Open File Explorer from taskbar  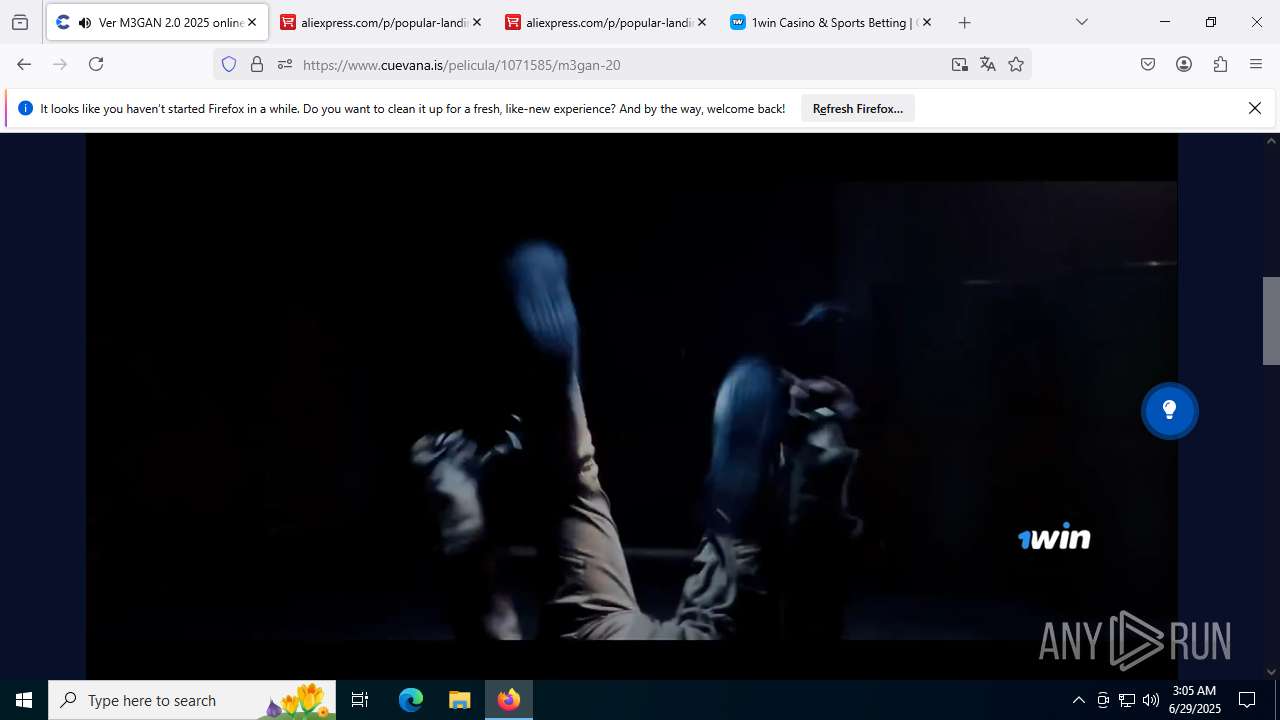tap(459, 700)
